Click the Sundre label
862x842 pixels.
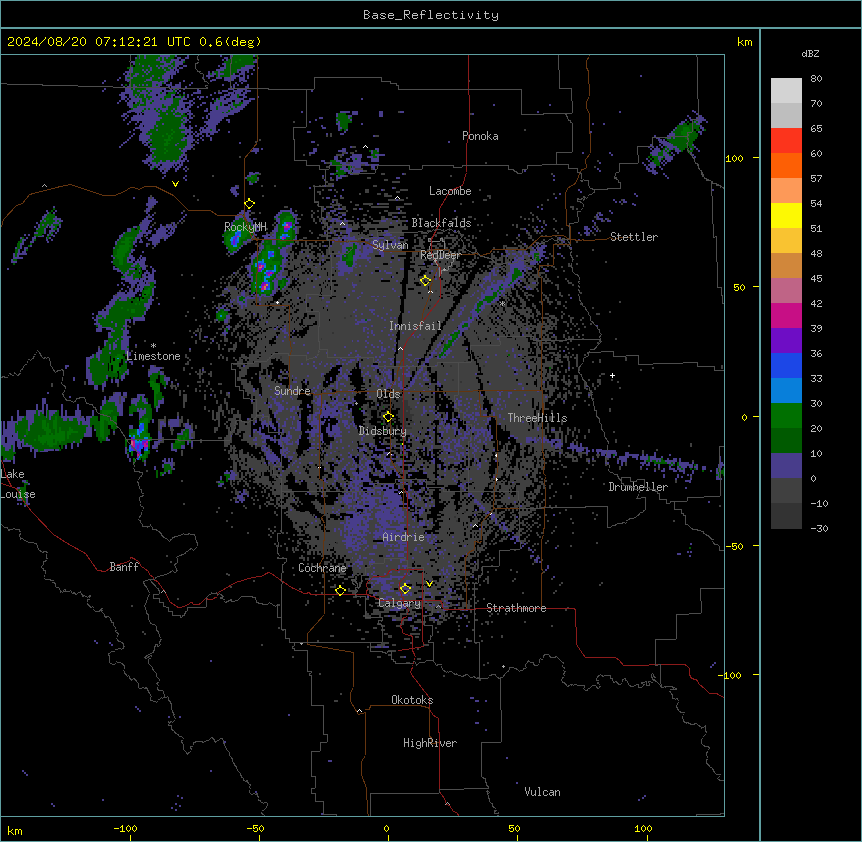[x=292, y=391]
